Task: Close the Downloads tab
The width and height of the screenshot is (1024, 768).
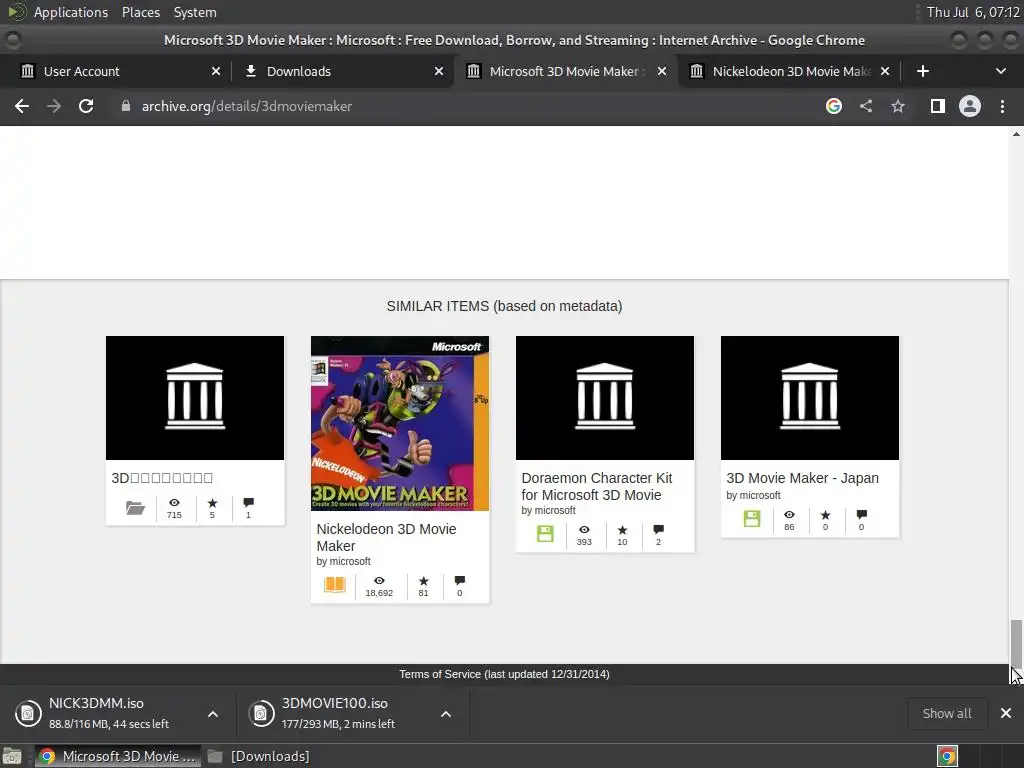Action: [x=440, y=71]
